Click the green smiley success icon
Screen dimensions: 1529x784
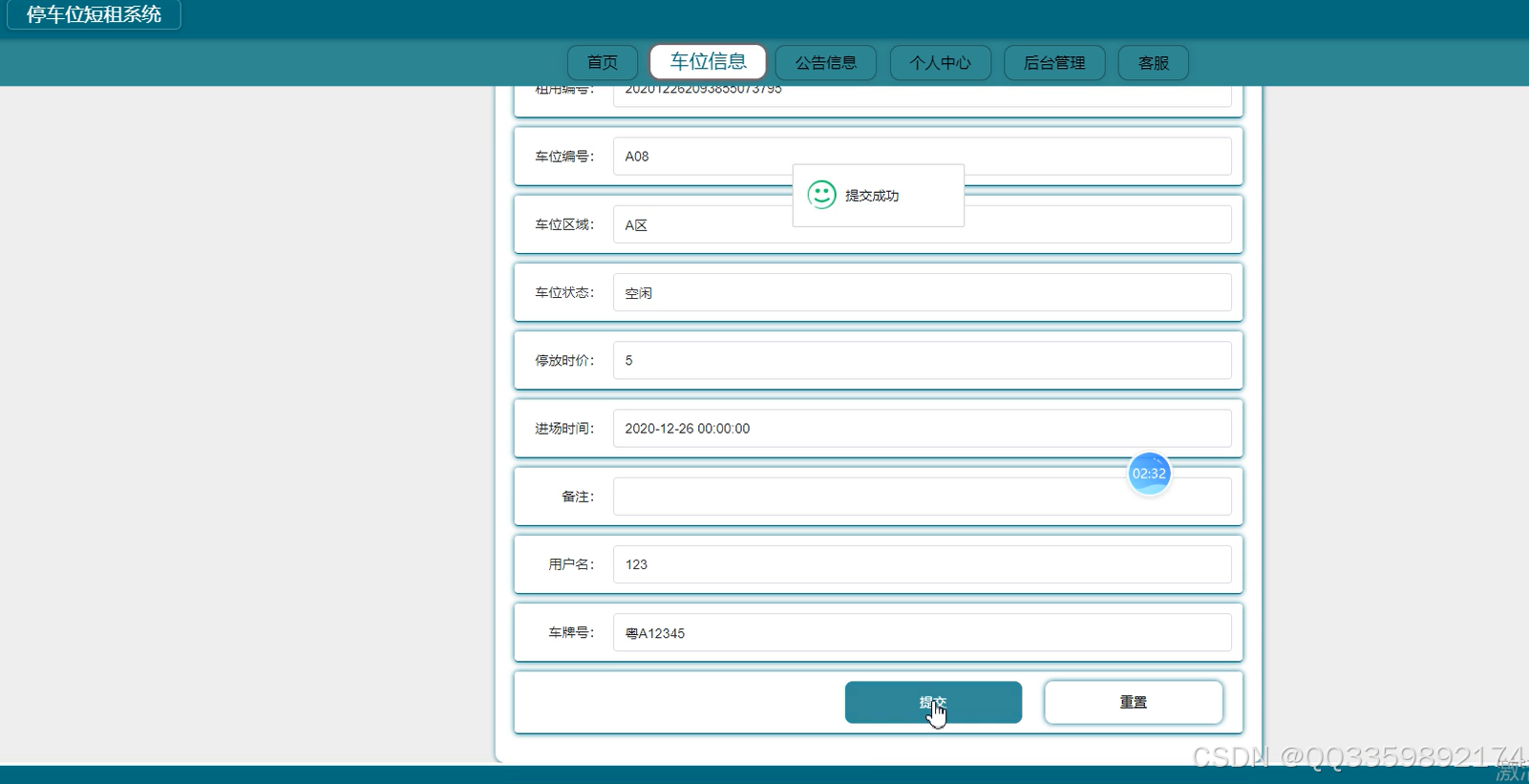tap(821, 195)
